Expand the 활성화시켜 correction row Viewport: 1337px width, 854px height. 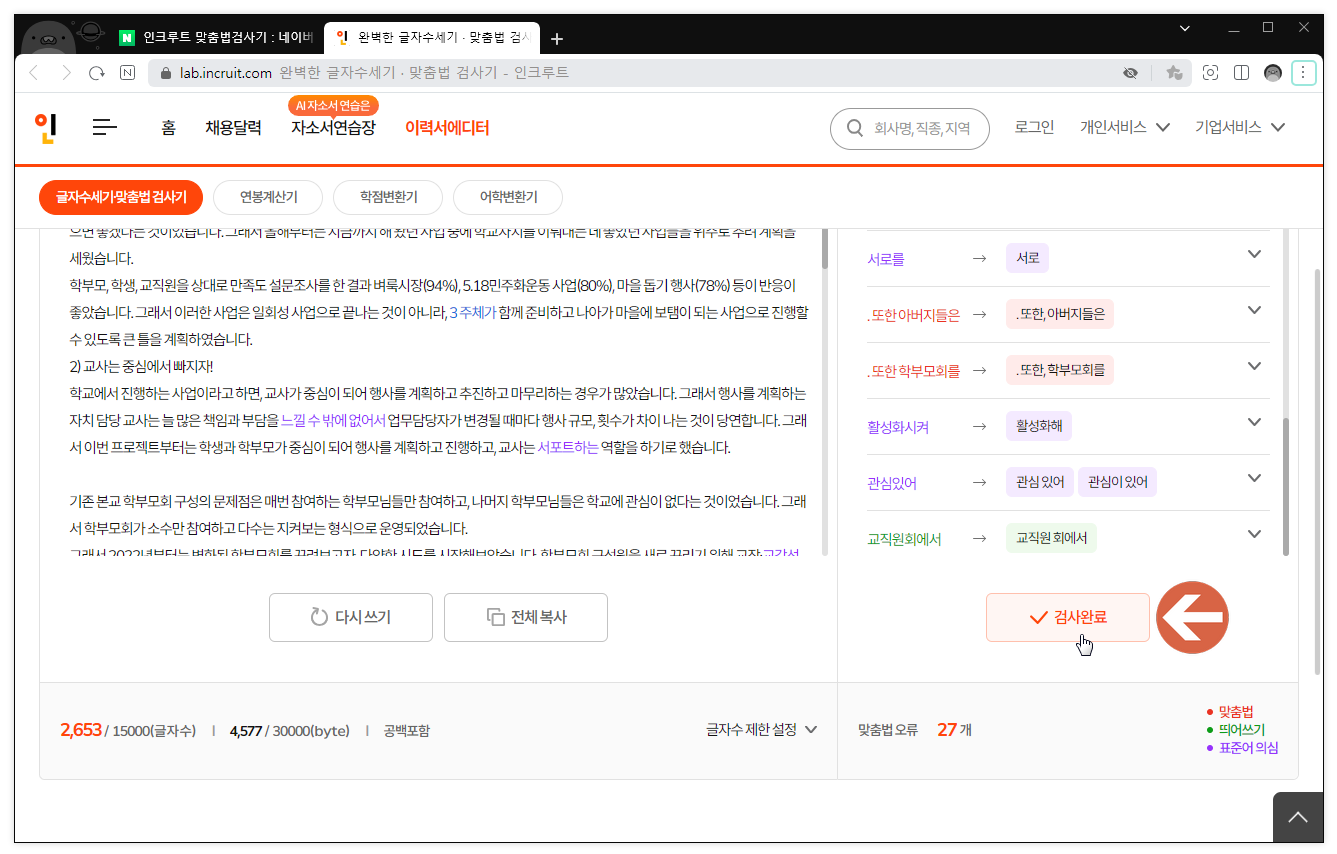[x=1254, y=423]
